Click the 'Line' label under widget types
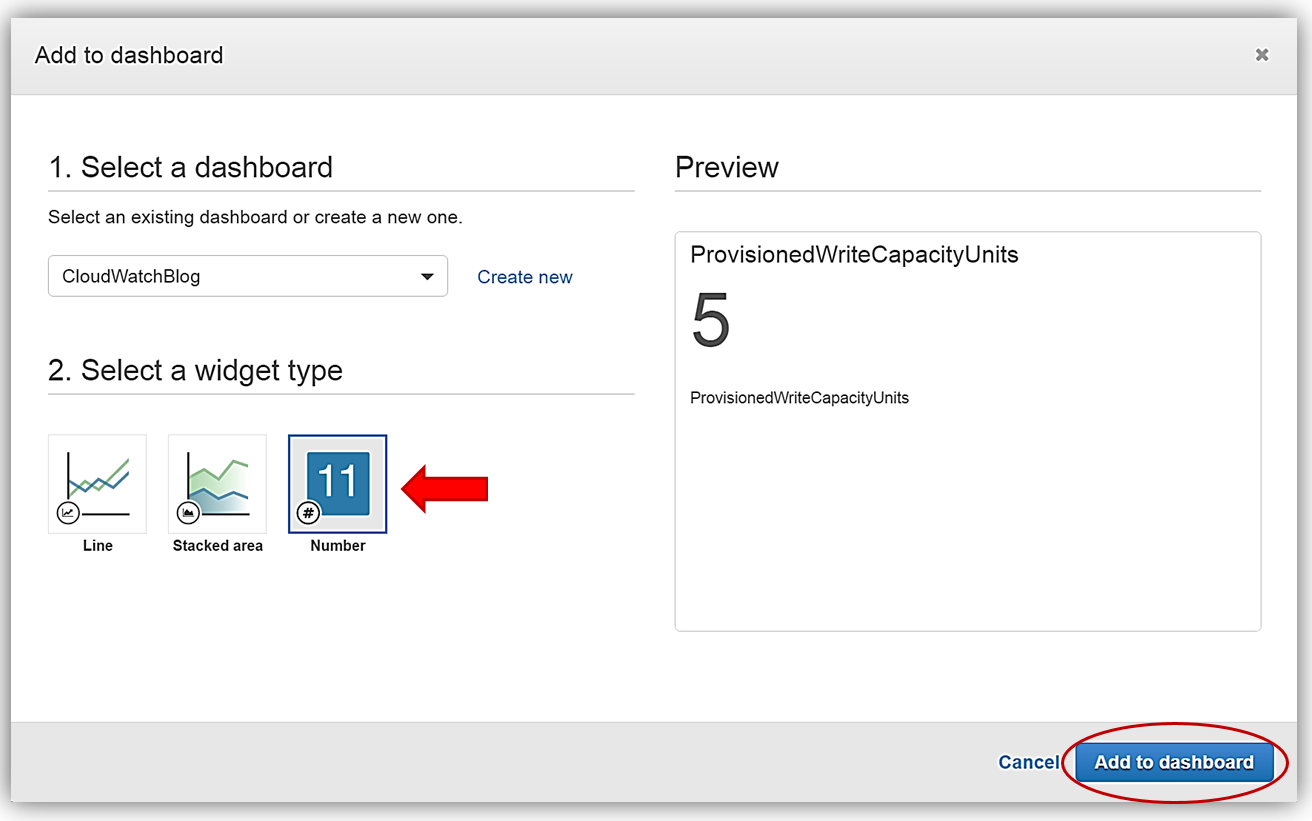This screenshot has height=821, width=1312. tap(98, 546)
